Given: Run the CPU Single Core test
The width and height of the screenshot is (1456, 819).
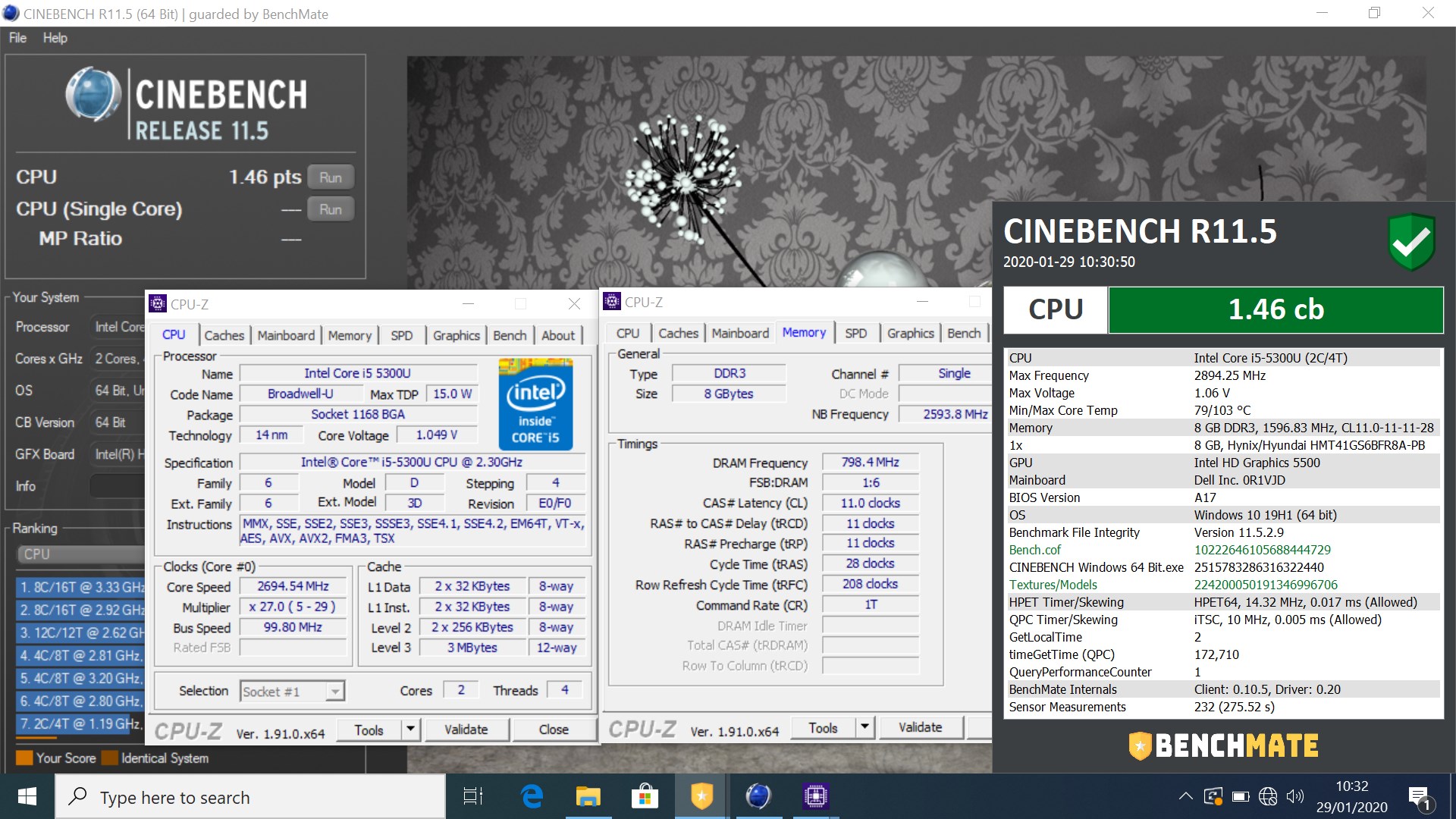Looking at the screenshot, I should [x=331, y=209].
